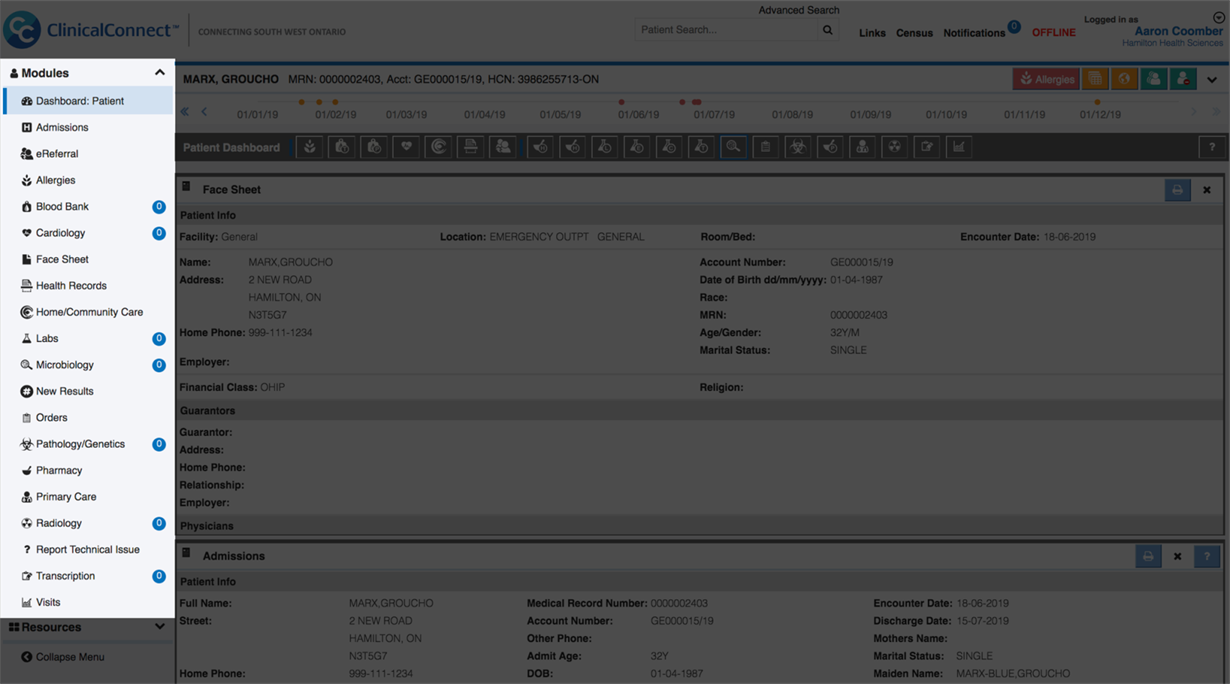Open Patient Dashboard help question mark

[x=1212, y=147]
